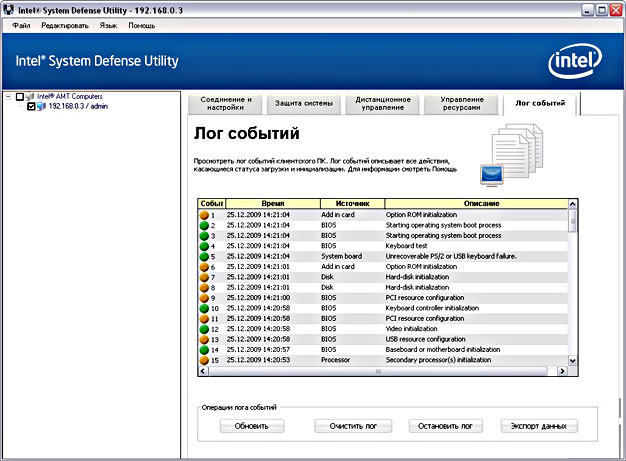The image size is (626, 461).
Task: Open the Файл menu
Action: click(22, 24)
